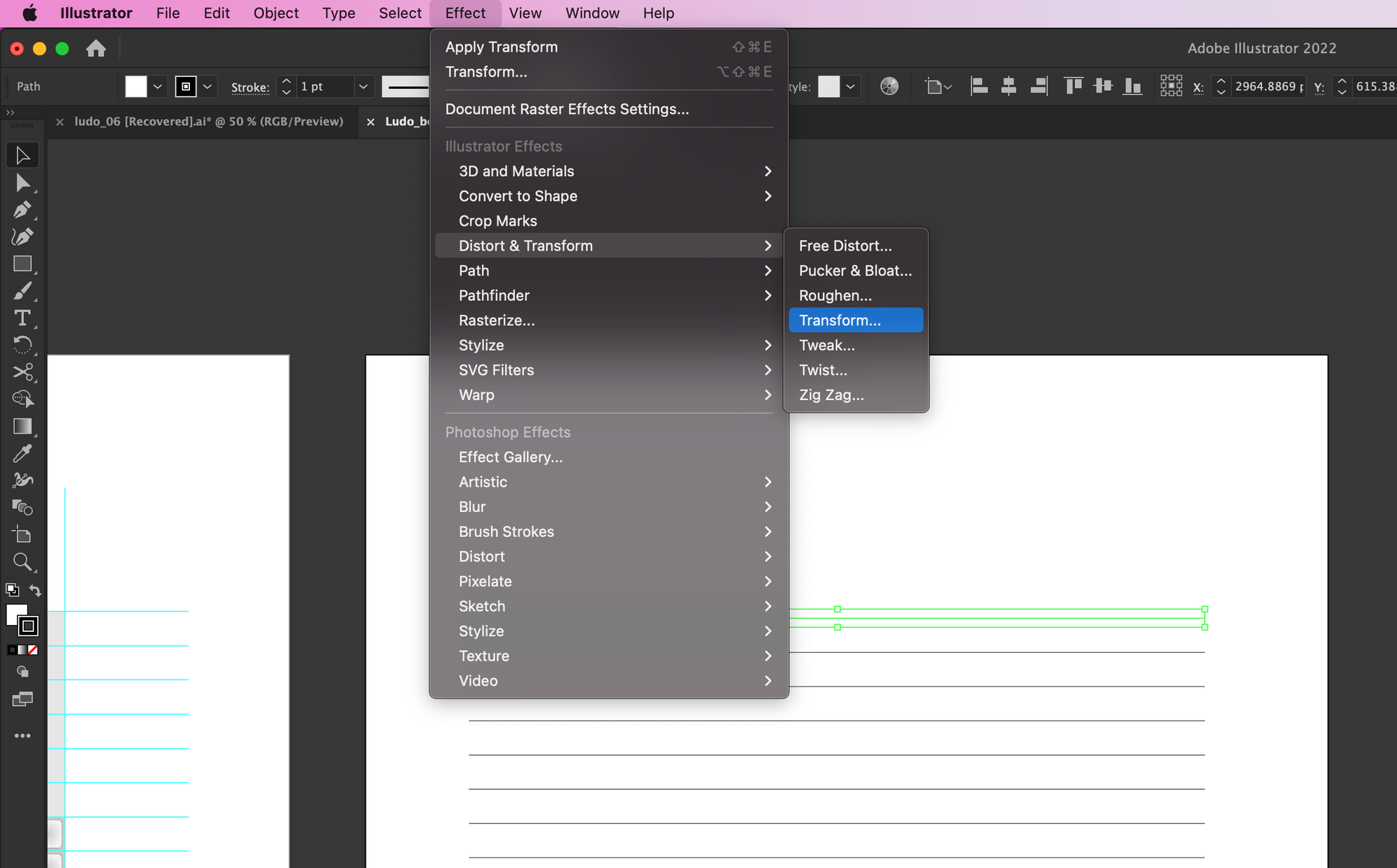The image size is (1397, 868).
Task: Click Horizontal Align Center icon
Action: 1009,87
